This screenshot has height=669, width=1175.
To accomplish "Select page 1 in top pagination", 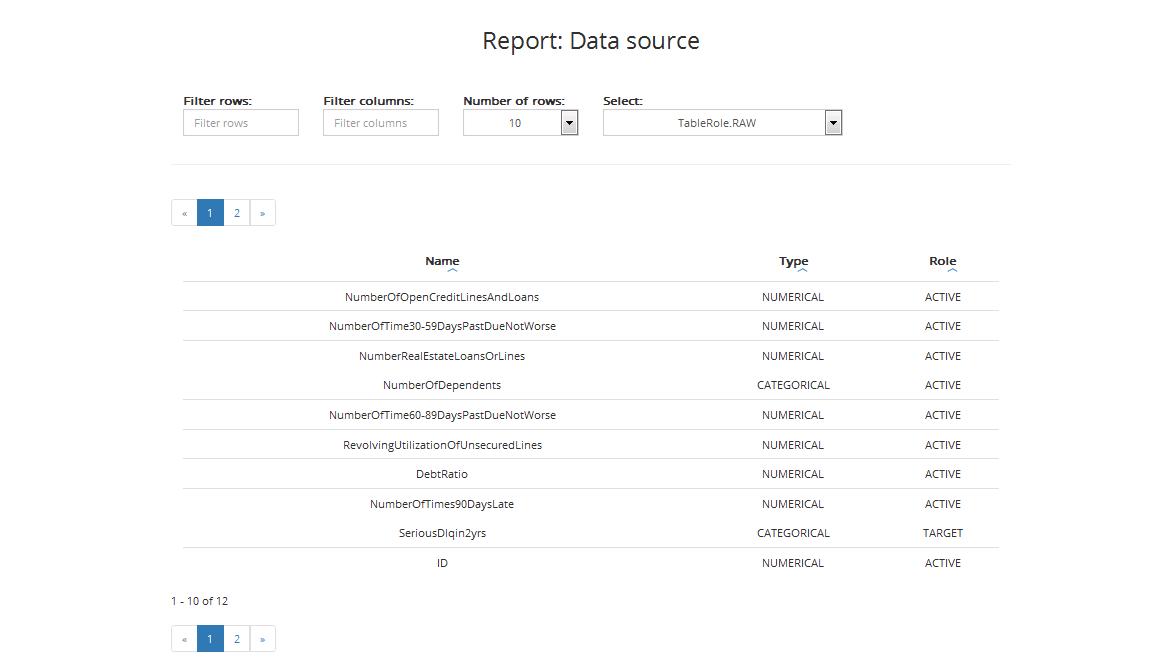I will (210, 213).
